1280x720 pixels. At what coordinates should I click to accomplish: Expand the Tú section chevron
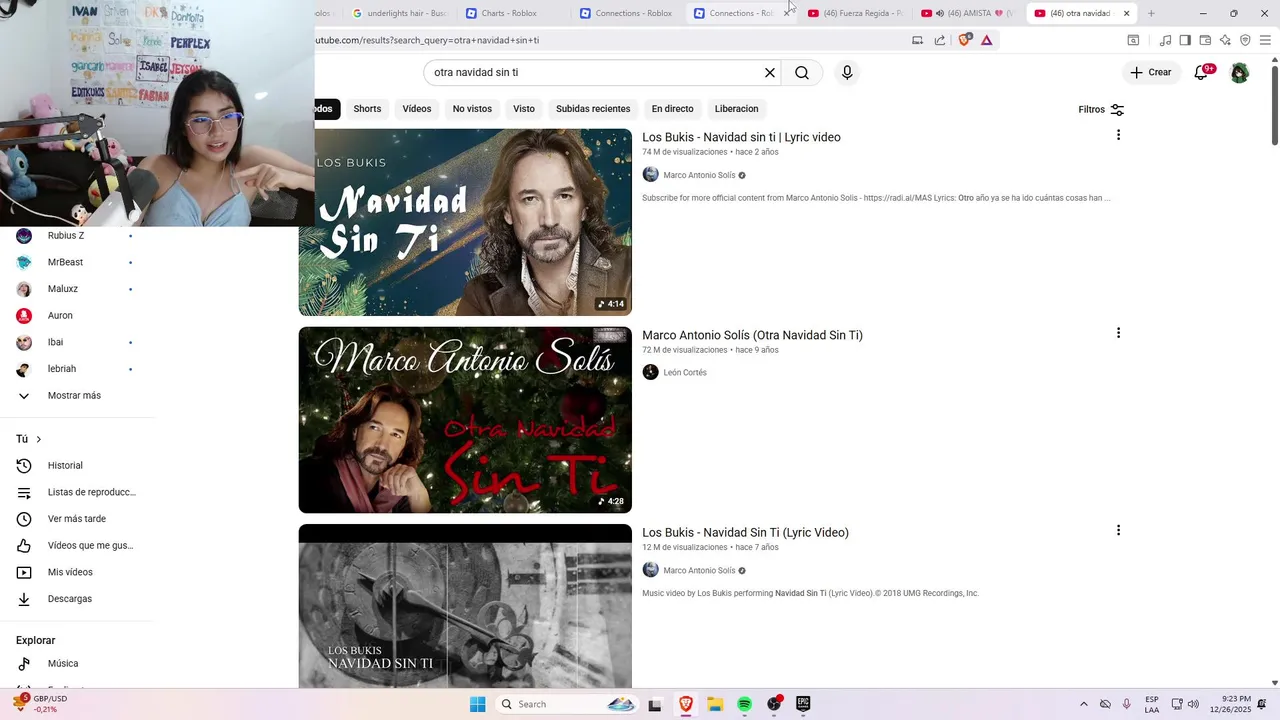pyautogui.click(x=39, y=439)
